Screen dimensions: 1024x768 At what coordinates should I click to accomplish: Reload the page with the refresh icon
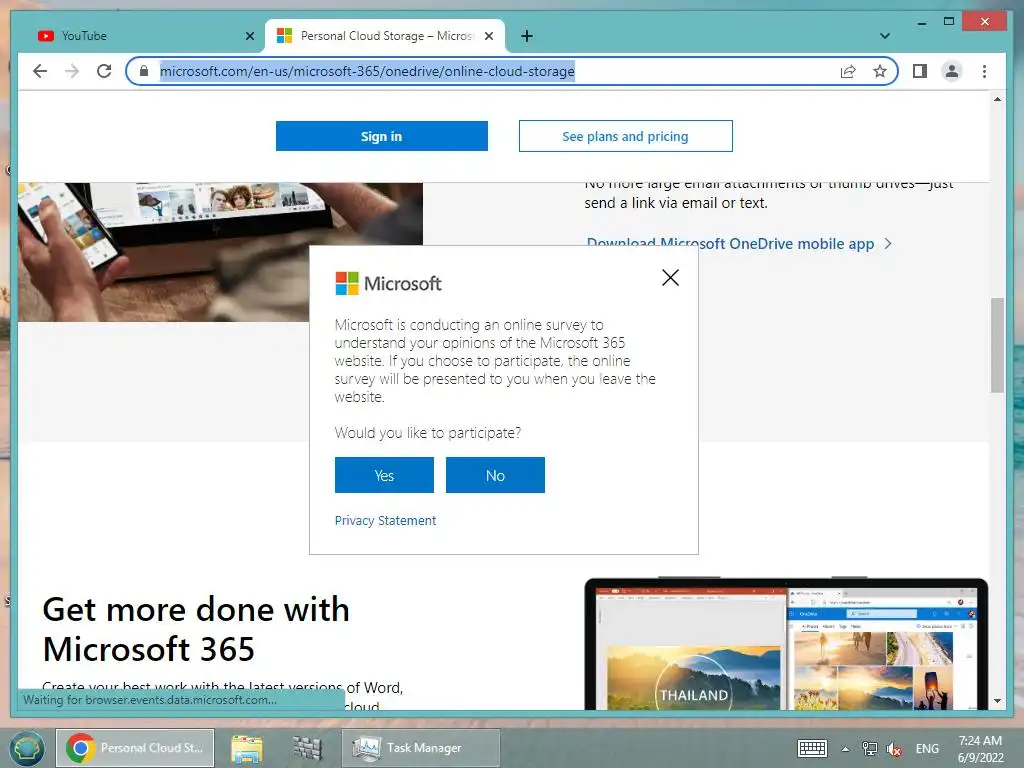[x=104, y=71]
